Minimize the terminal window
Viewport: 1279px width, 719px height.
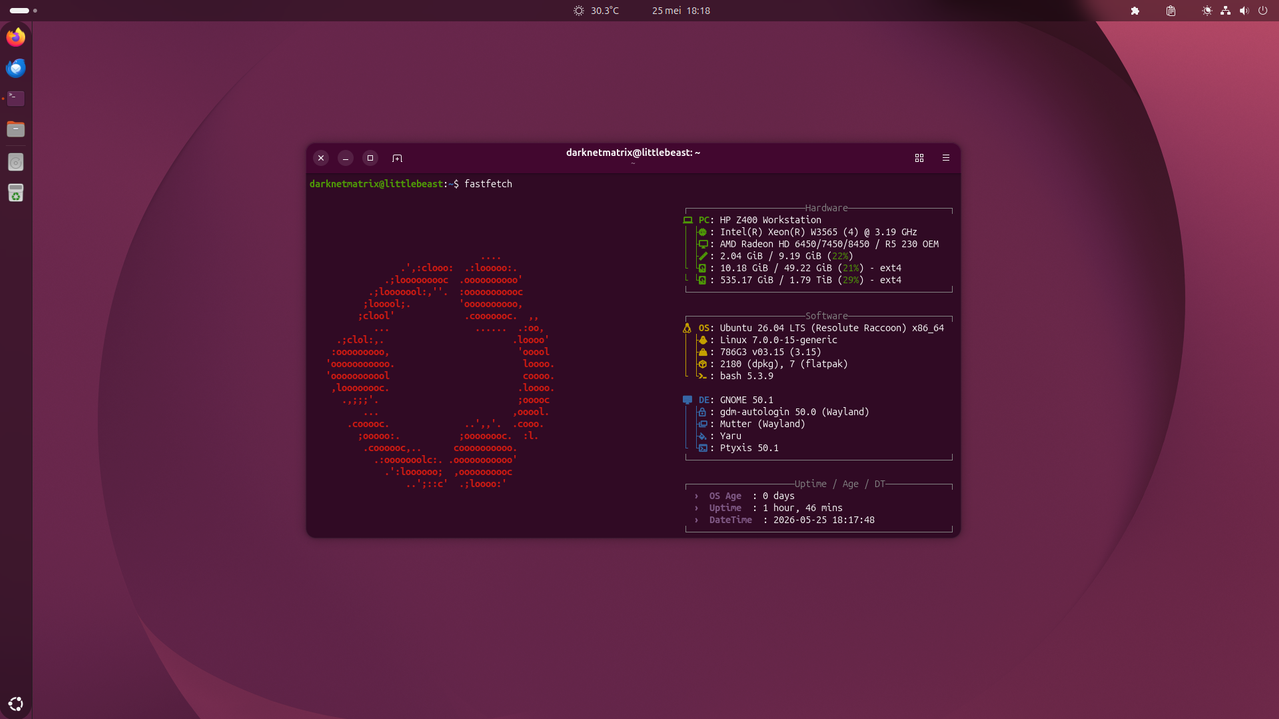click(x=345, y=158)
